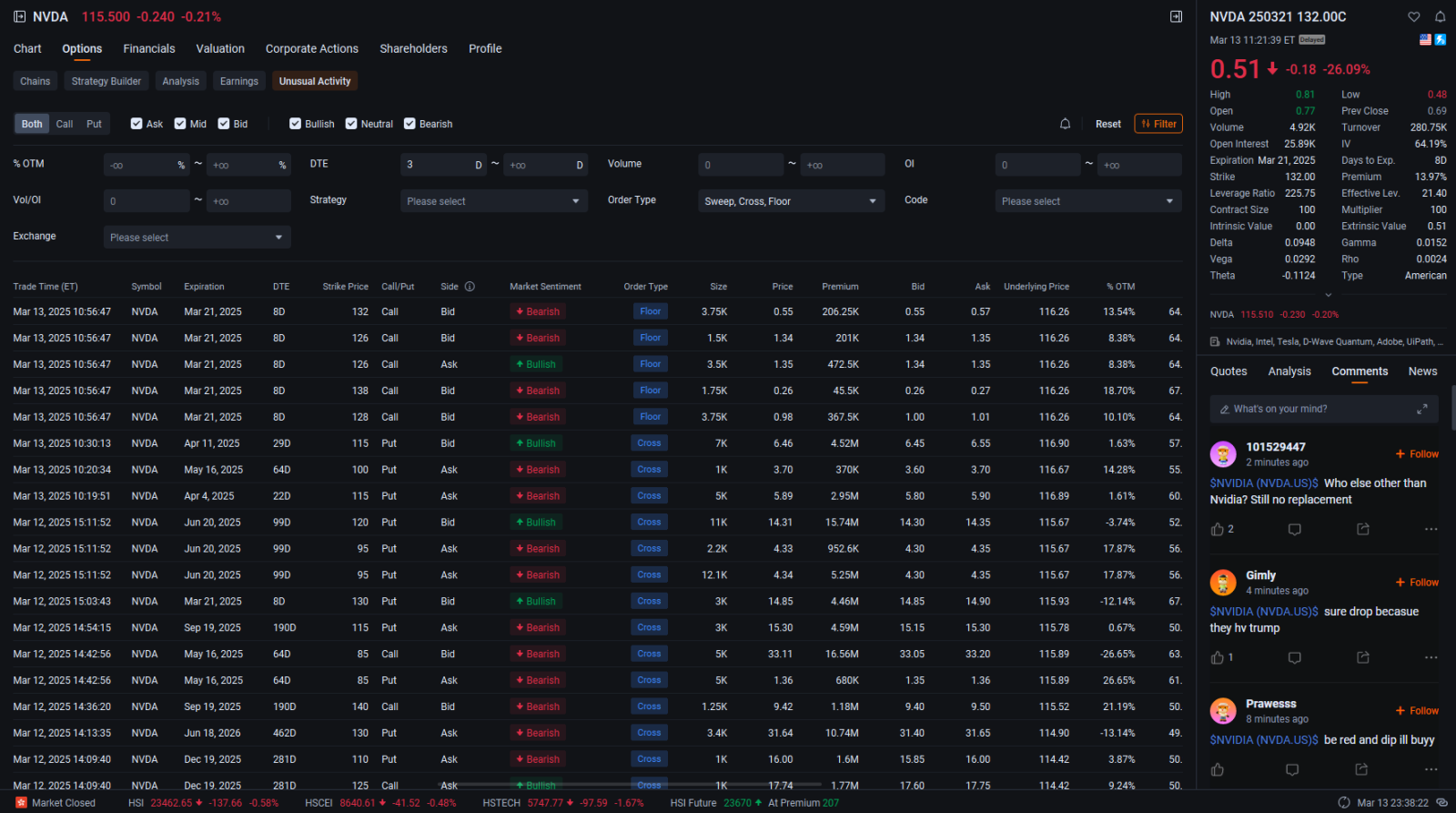Add option contract to watchlist heart icon

click(x=1413, y=16)
